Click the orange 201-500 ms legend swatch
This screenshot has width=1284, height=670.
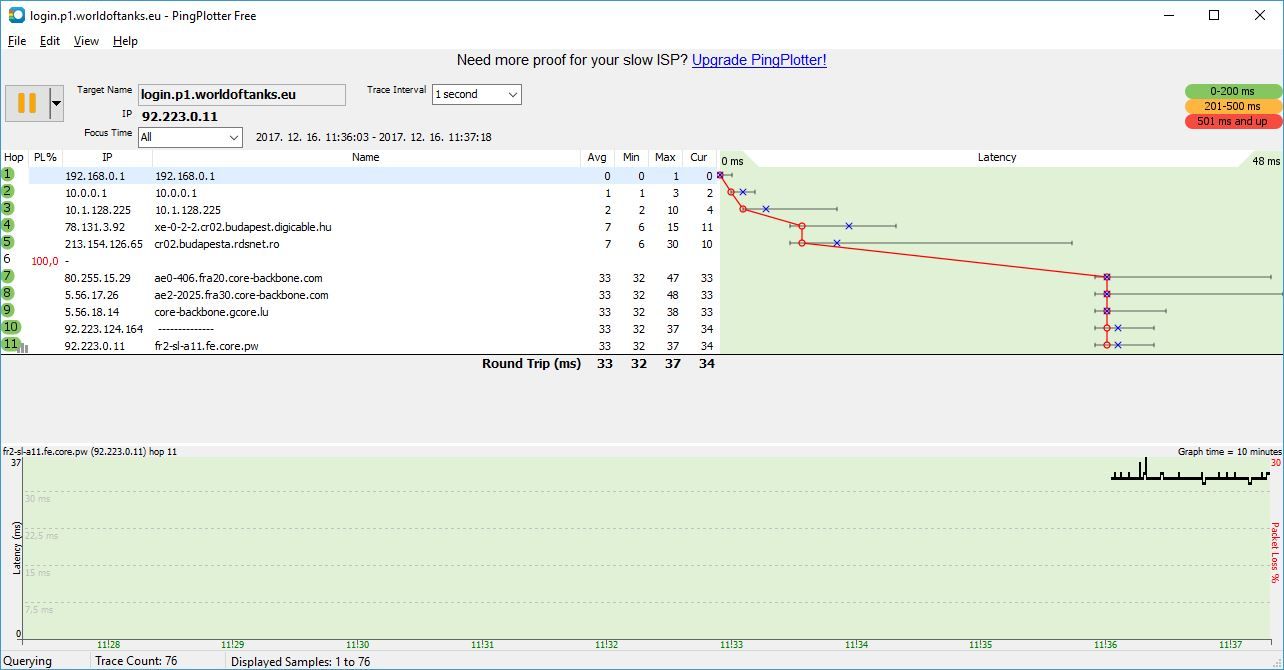[x=1232, y=106]
